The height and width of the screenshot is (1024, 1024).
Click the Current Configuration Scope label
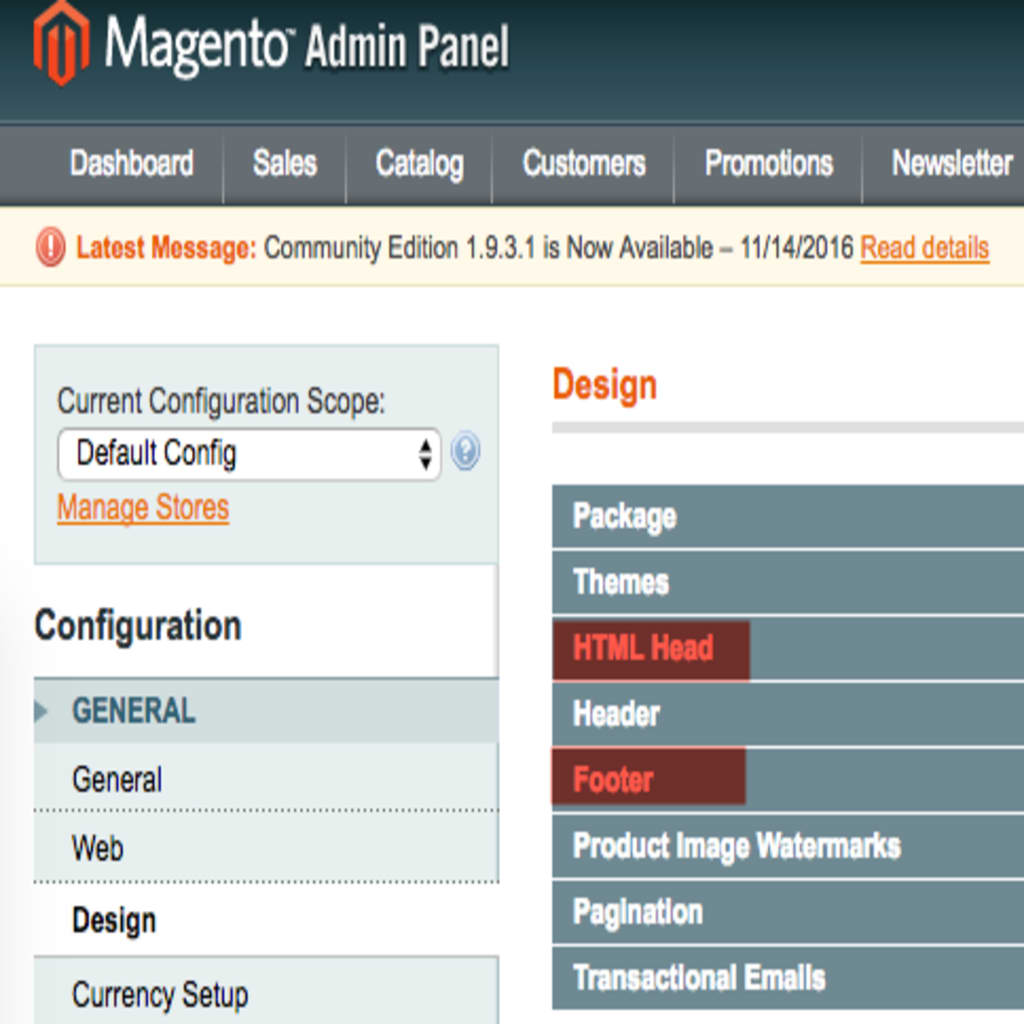click(x=221, y=401)
